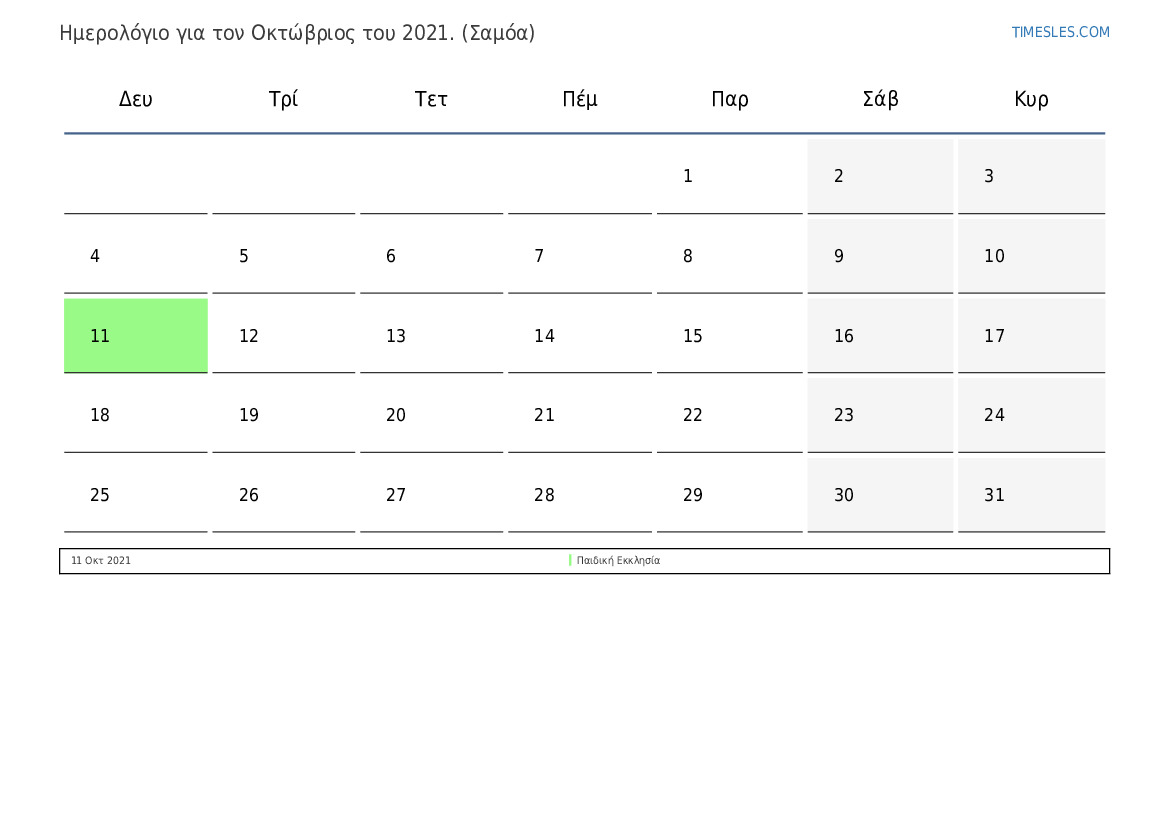Choose day 15 in the grid
The height and width of the screenshot is (827, 1169).
(729, 336)
